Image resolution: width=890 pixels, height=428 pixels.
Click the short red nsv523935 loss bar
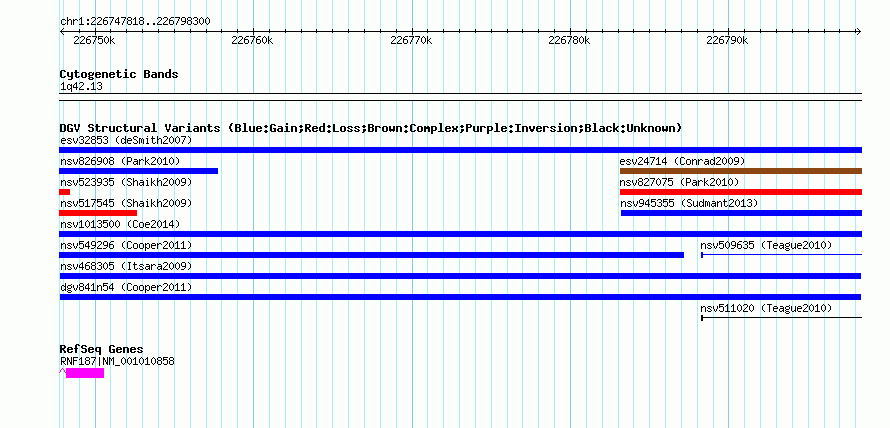pyautogui.click(x=64, y=192)
